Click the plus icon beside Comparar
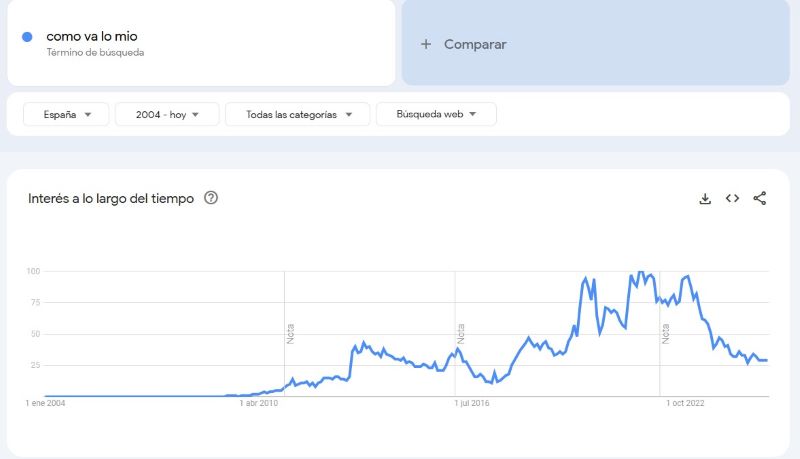 (x=426, y=44)
